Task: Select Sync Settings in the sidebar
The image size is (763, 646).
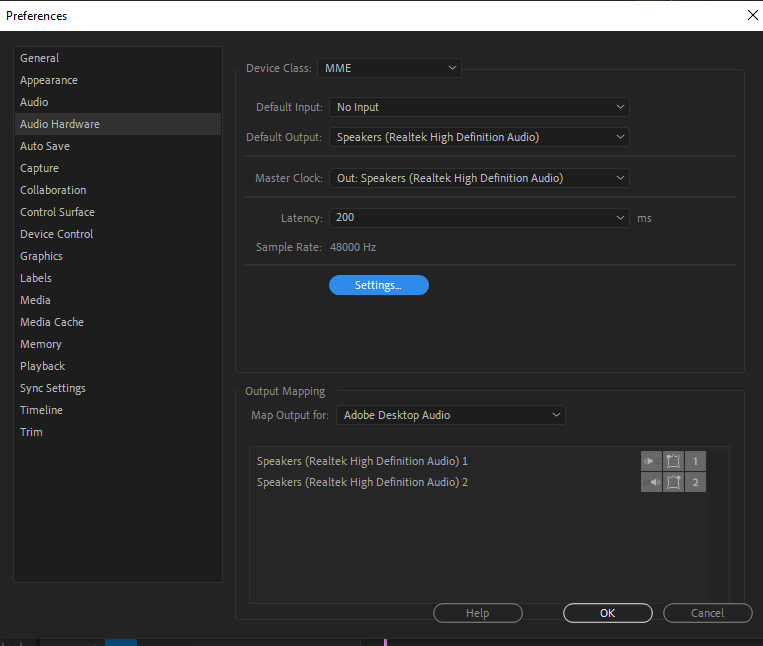Action: (x=118, y=388)
